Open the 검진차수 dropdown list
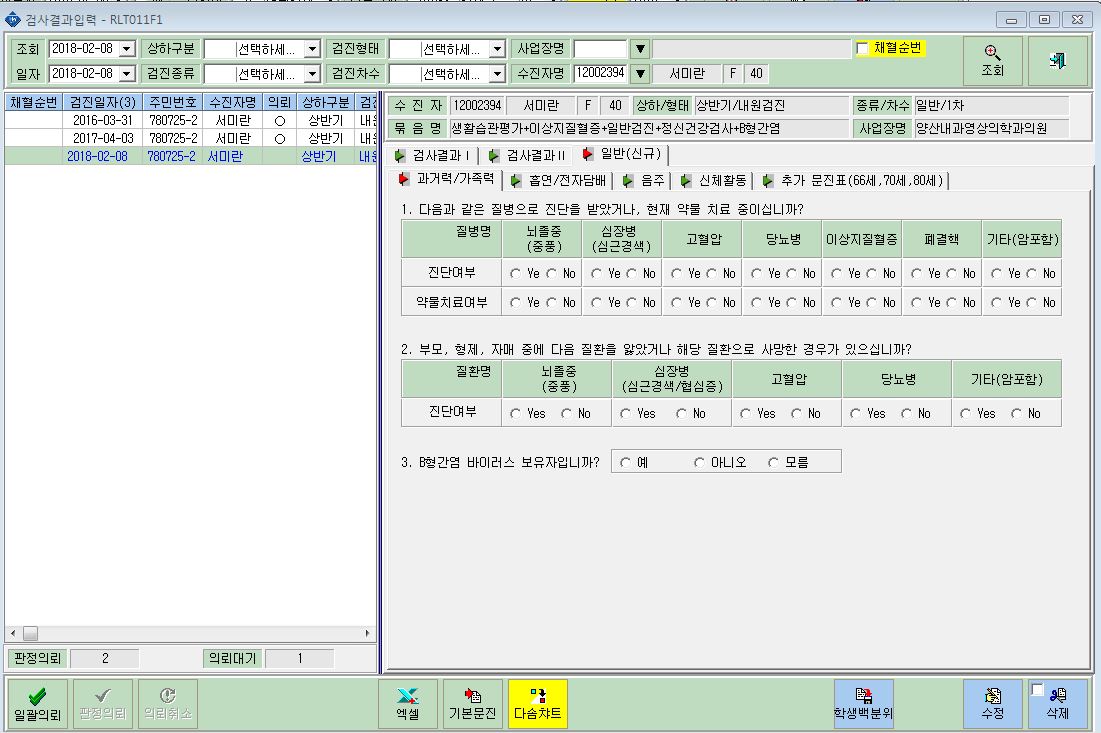1101x733 pixels. pos(497,73)
